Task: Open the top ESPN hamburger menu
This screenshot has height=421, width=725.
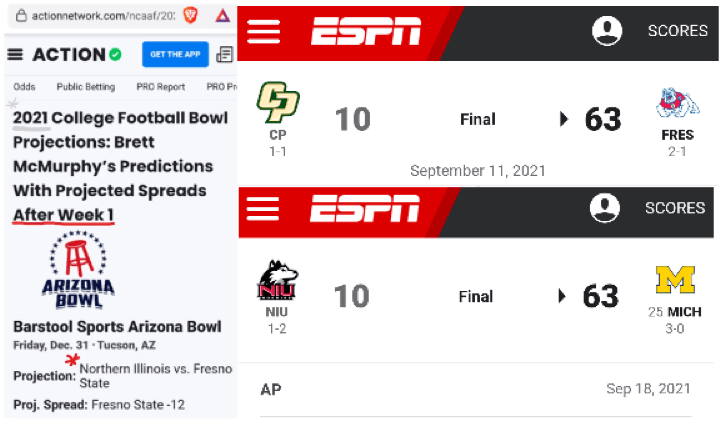Action: [x=264, y=31]
